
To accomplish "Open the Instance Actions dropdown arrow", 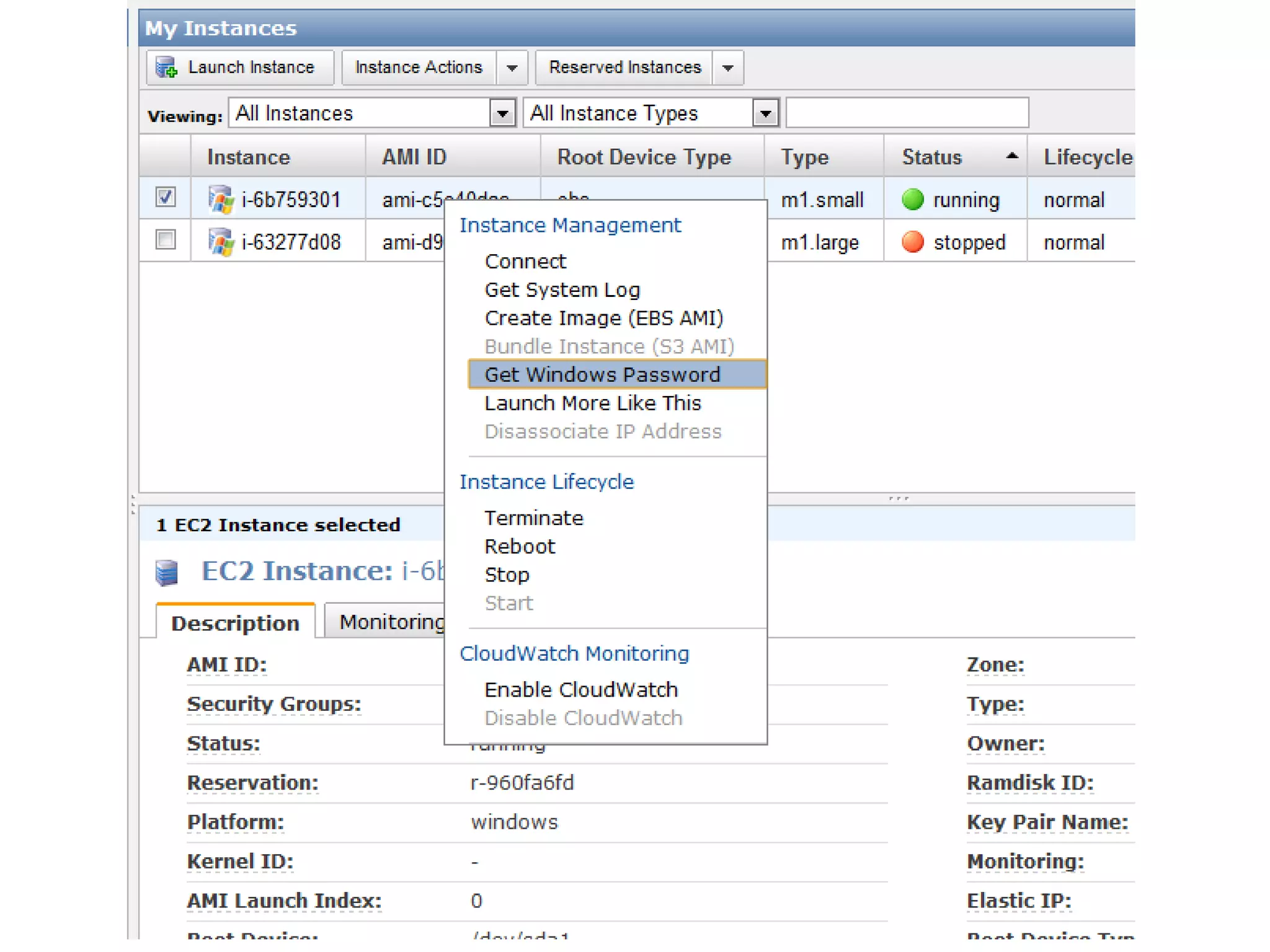I will point(512,68).
